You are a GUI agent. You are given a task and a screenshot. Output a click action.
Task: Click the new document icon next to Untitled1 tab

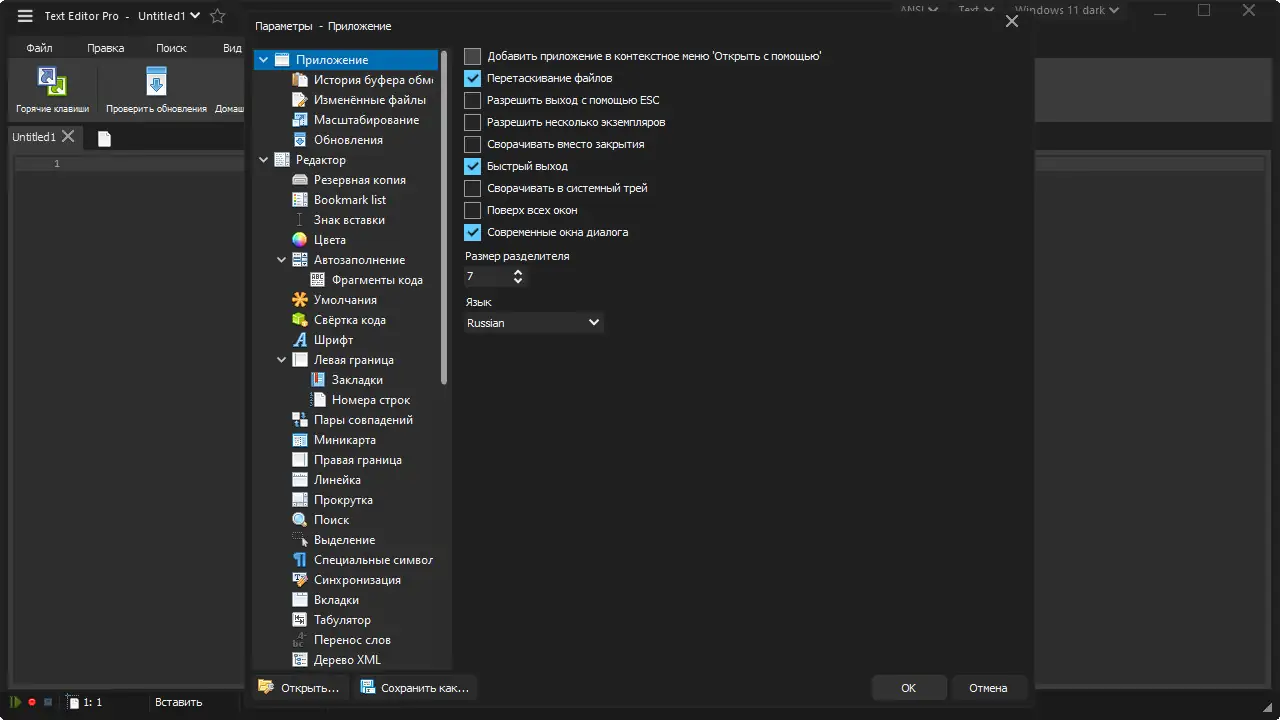[x=104, y=138]
